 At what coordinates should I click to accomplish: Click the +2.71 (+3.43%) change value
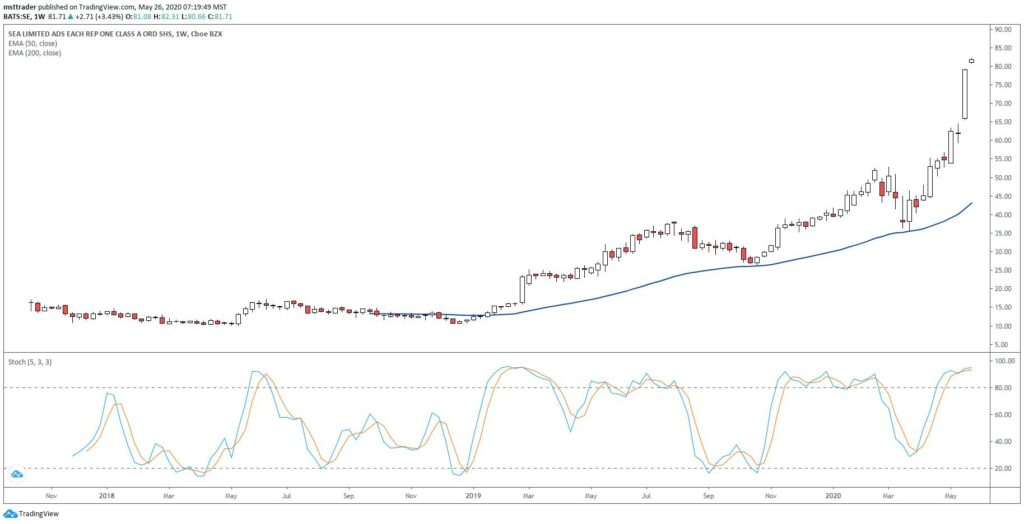97,16
